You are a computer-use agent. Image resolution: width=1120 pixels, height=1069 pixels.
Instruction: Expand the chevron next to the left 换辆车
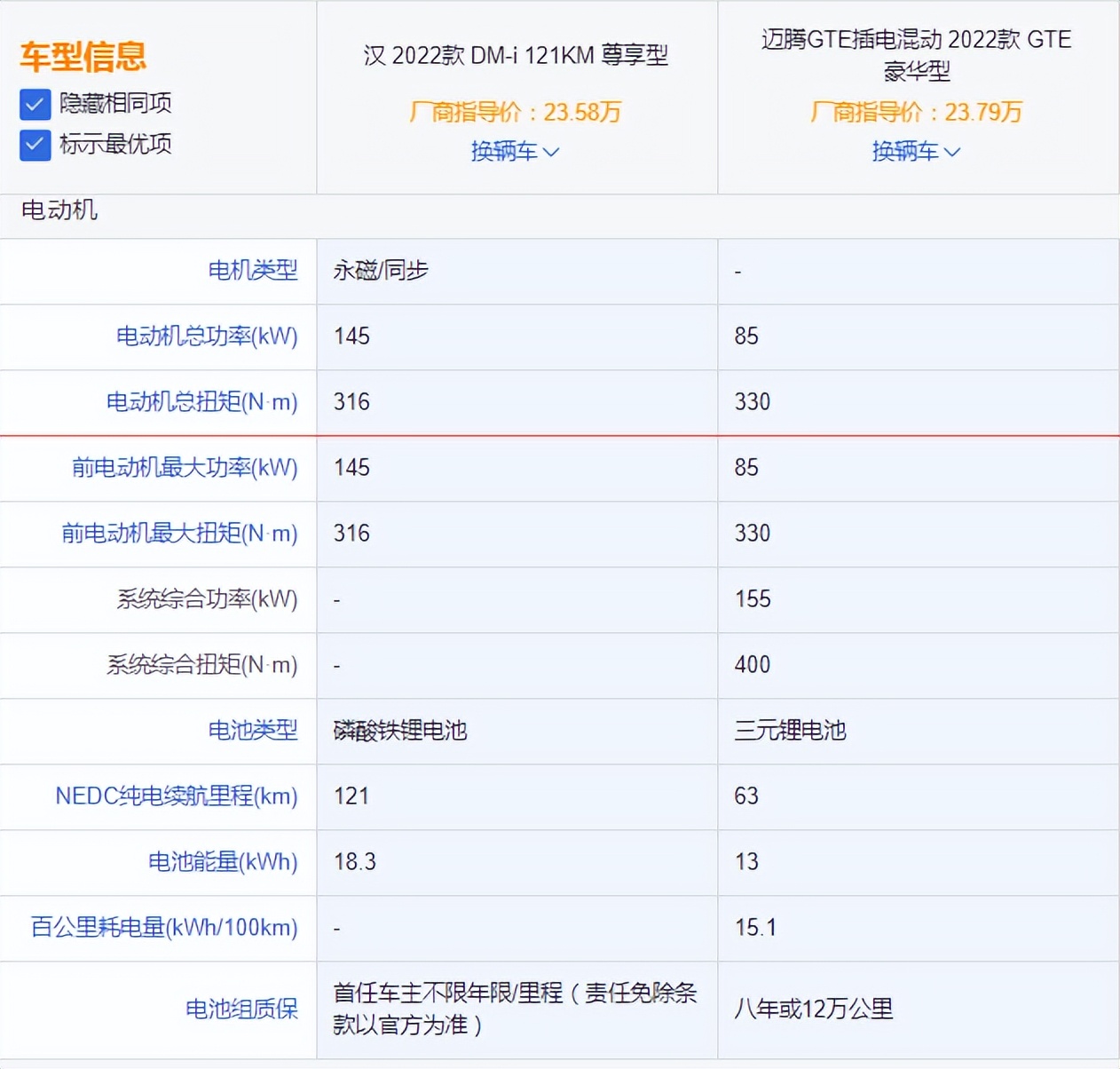click(x=550, y=153)
